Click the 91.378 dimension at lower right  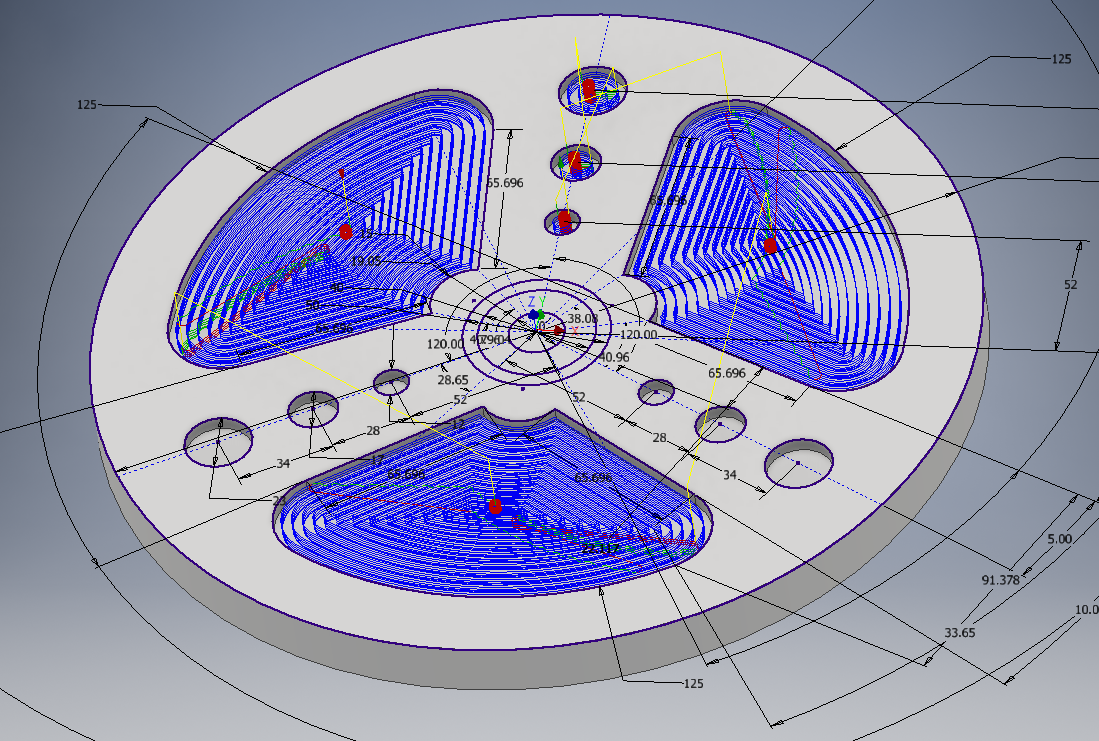pyautogui.click(x=999, y=578)
